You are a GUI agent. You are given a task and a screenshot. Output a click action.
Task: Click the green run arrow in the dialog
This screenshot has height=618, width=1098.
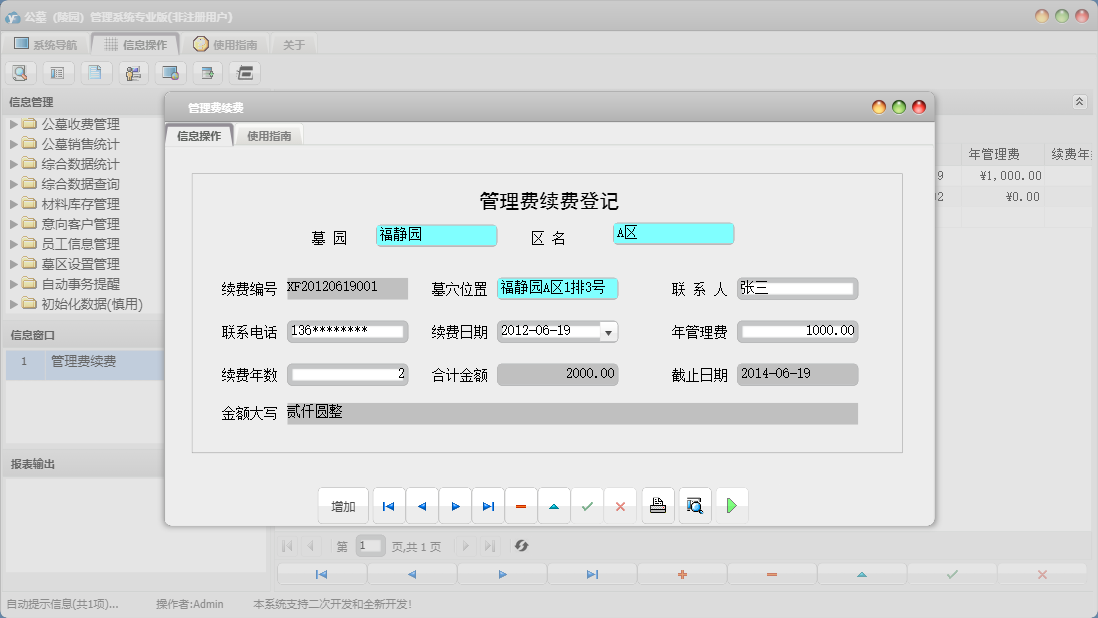(731, 505)
